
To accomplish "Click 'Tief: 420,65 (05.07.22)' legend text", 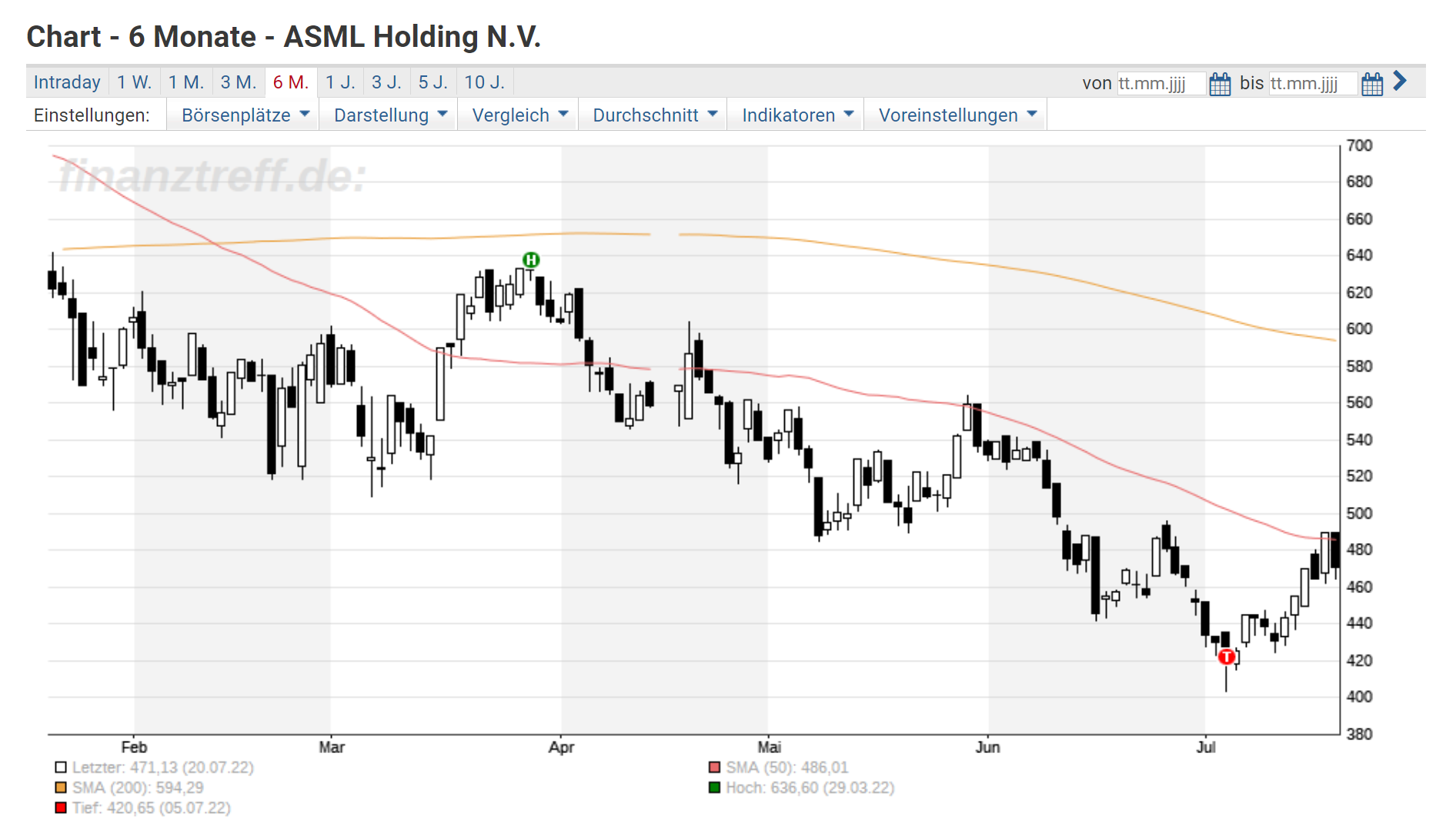I will [x=152, y=807].
